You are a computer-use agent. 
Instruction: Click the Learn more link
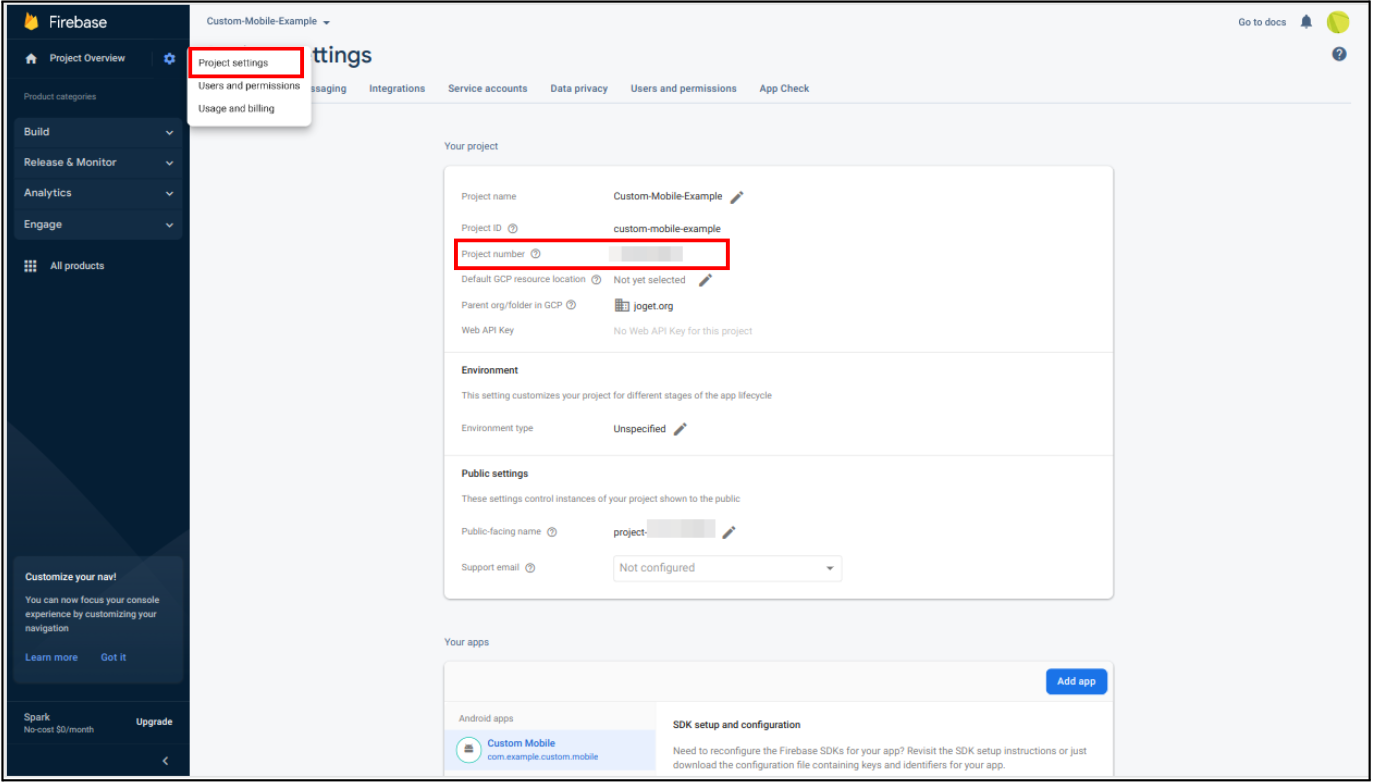coord(51,658)
